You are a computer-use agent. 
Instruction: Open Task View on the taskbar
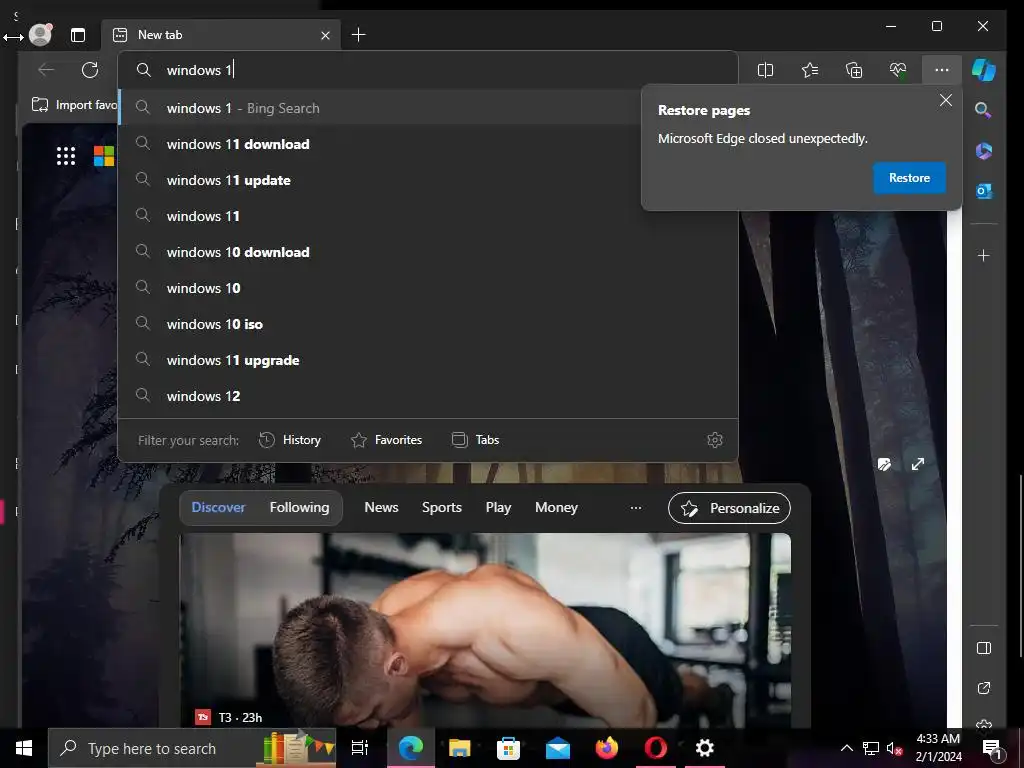[360, 748]
